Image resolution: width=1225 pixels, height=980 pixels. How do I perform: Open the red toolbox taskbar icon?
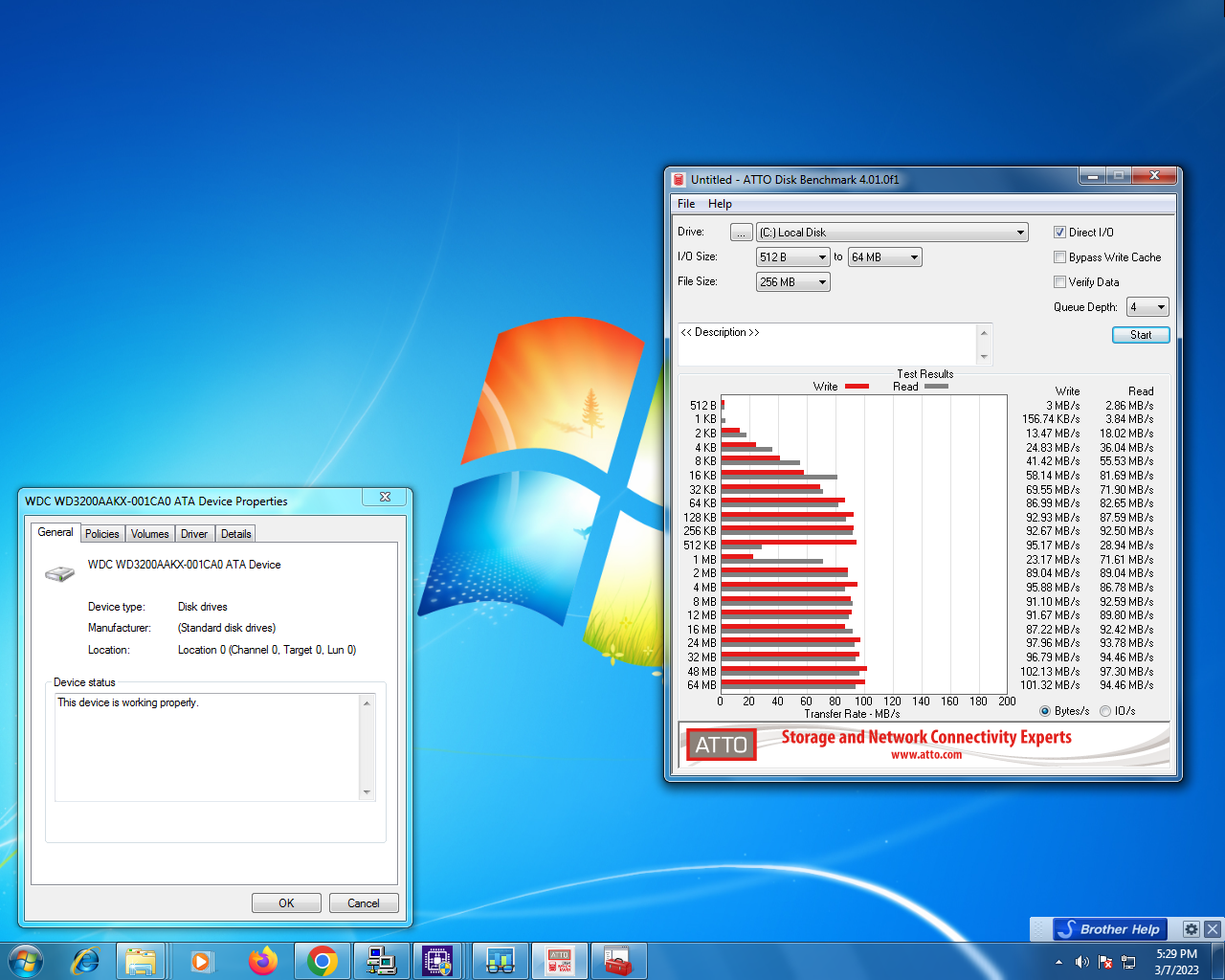click(x=618, y=960)
